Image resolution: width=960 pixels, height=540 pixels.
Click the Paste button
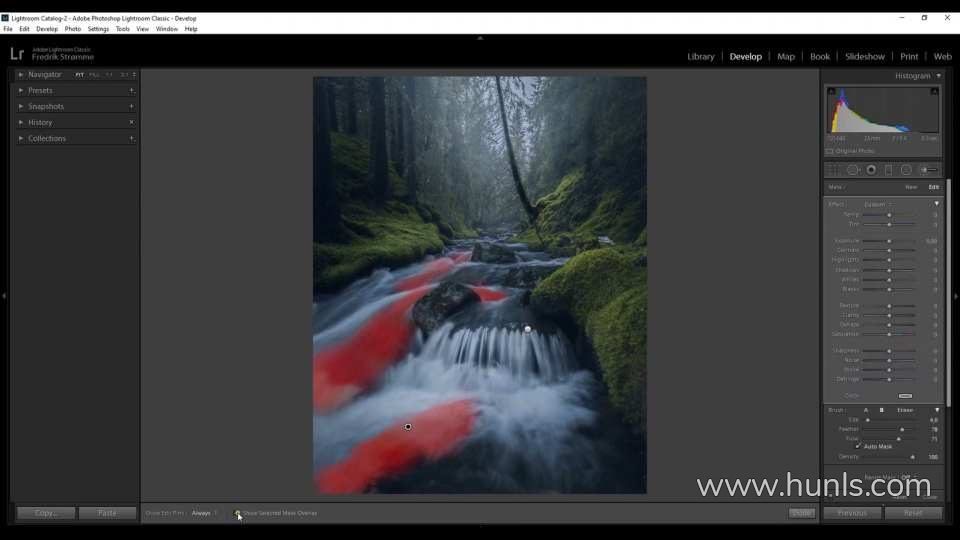(x=107, y=513)
